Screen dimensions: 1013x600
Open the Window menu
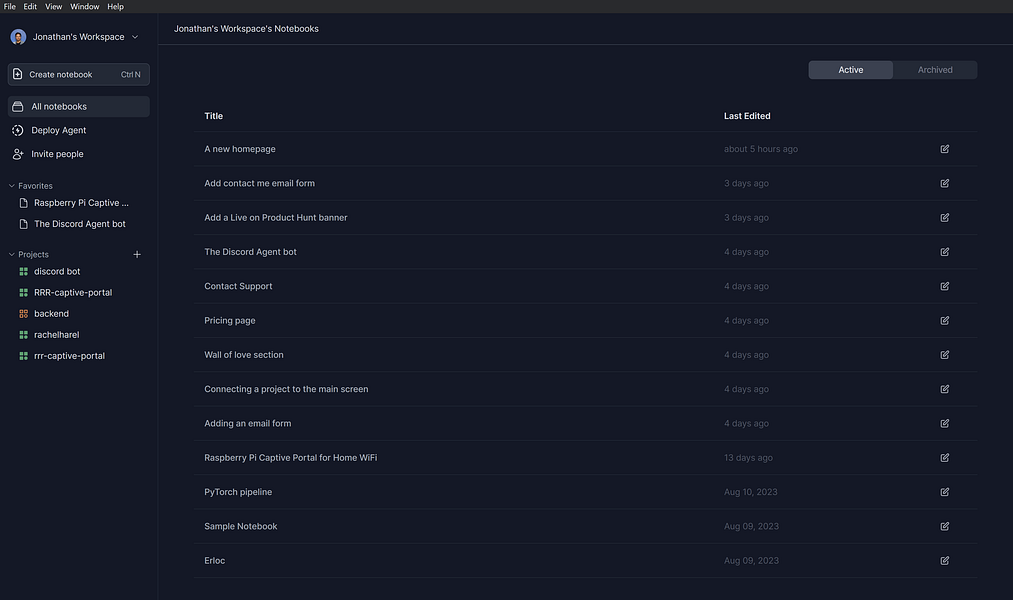[x=85, y=6]
